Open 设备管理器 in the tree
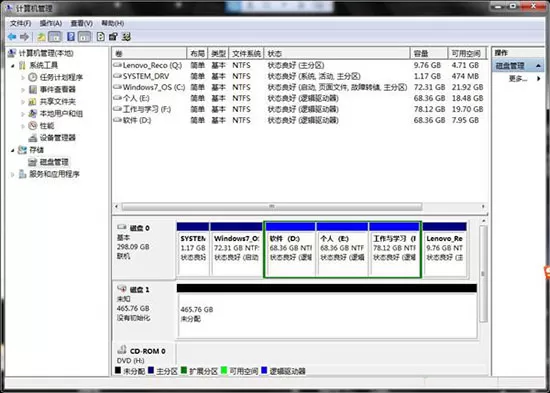 click(x=58, y=138)
